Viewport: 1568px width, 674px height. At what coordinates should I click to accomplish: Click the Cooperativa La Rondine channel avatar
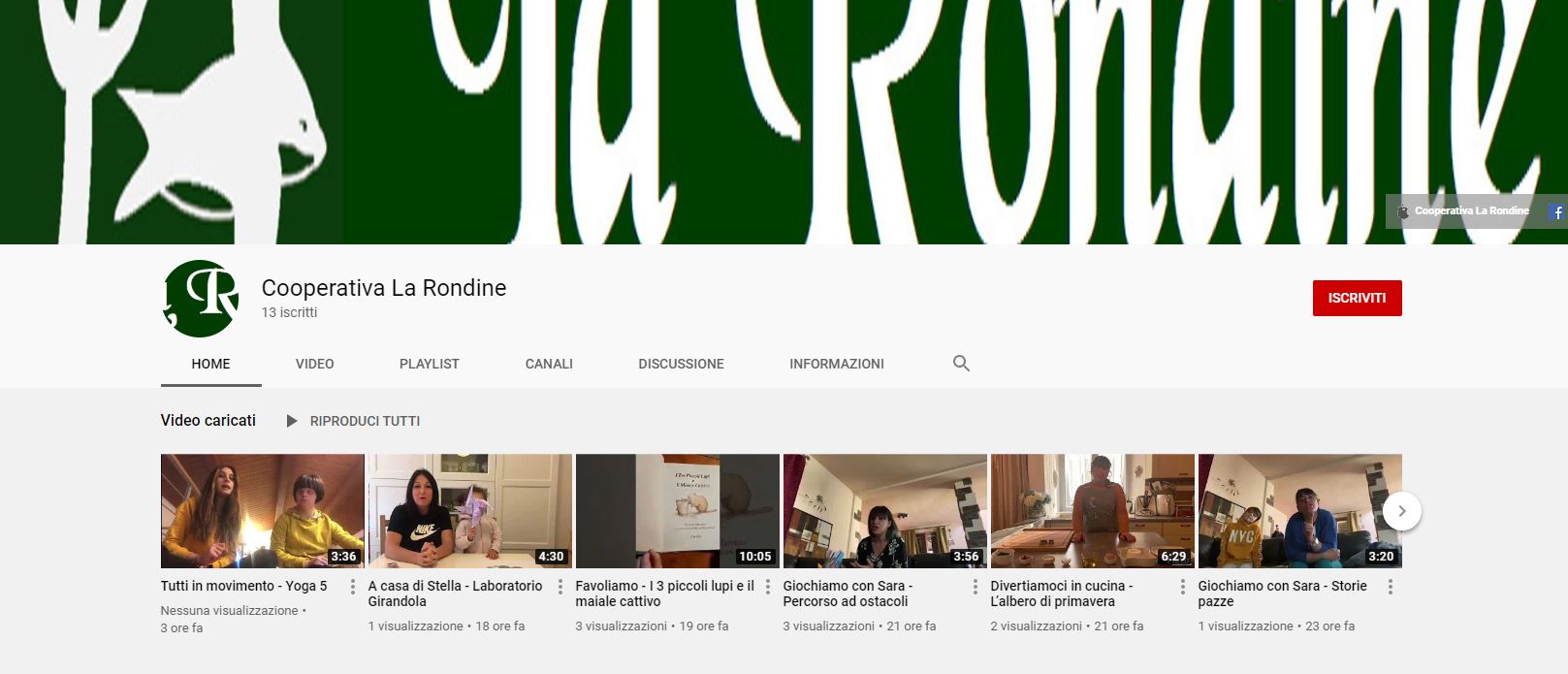tap(200, 299)
